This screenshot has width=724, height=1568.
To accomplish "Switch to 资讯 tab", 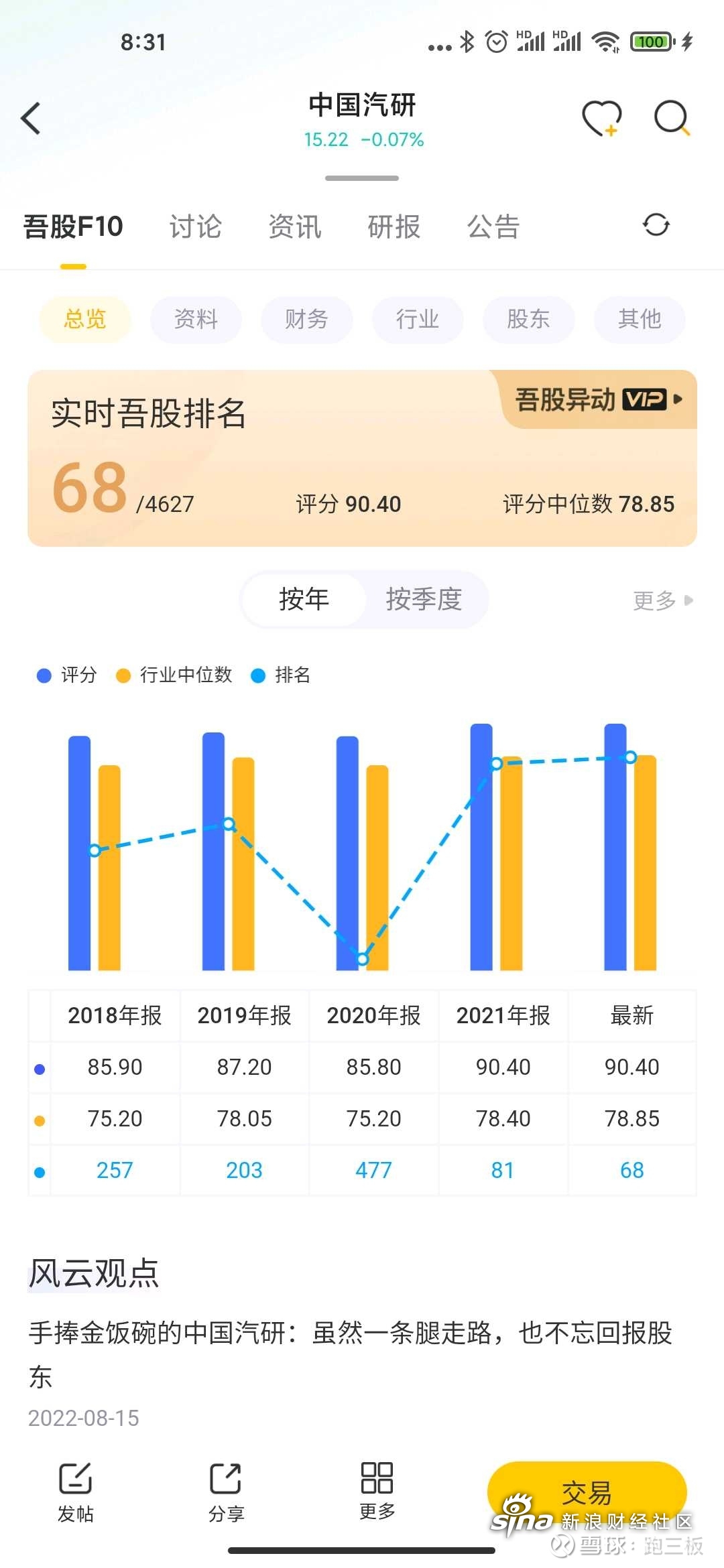I will 294,226.
